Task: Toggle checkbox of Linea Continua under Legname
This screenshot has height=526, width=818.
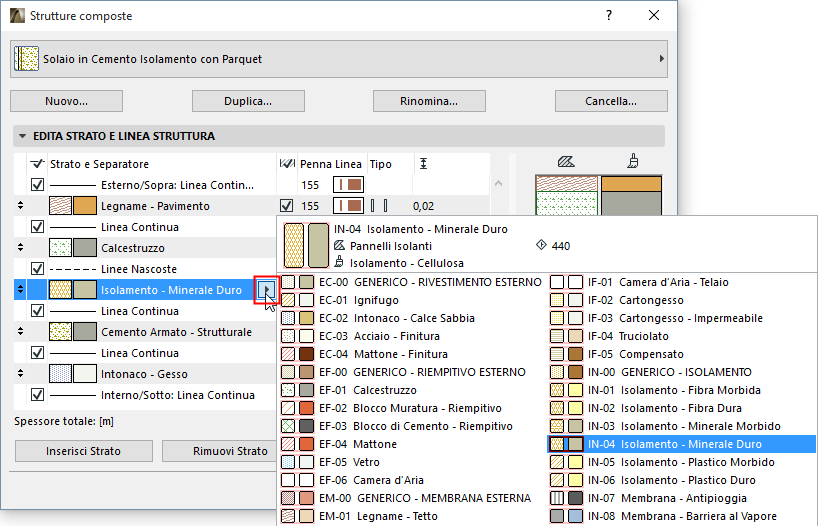Action: pyautogui.click(x=37, y=227)
